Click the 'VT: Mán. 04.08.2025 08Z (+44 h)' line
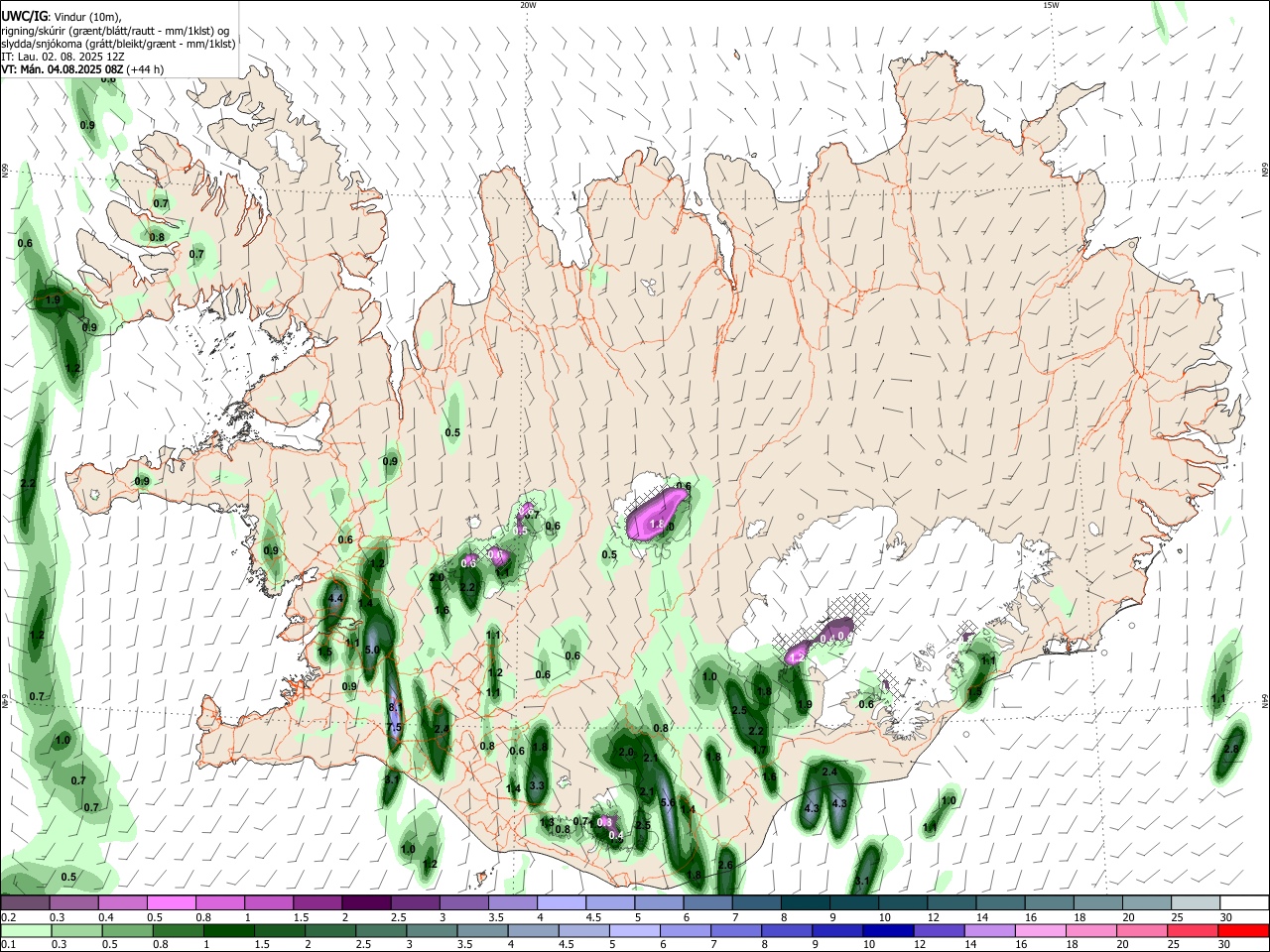Viewport: 1270px width, 952px height. 82,69
